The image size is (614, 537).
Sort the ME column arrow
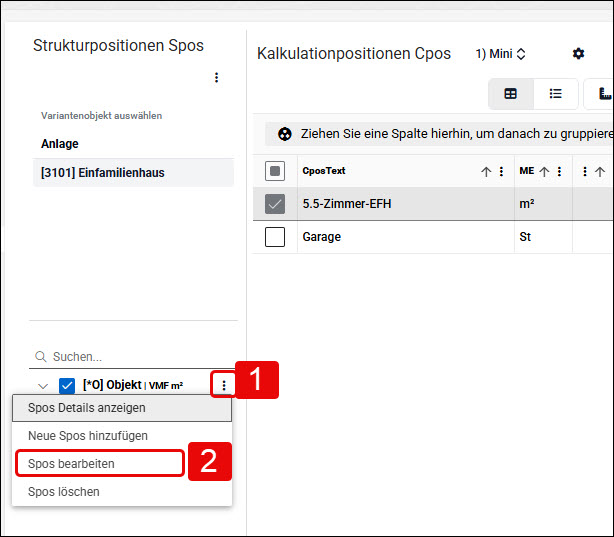pos(544,172)
